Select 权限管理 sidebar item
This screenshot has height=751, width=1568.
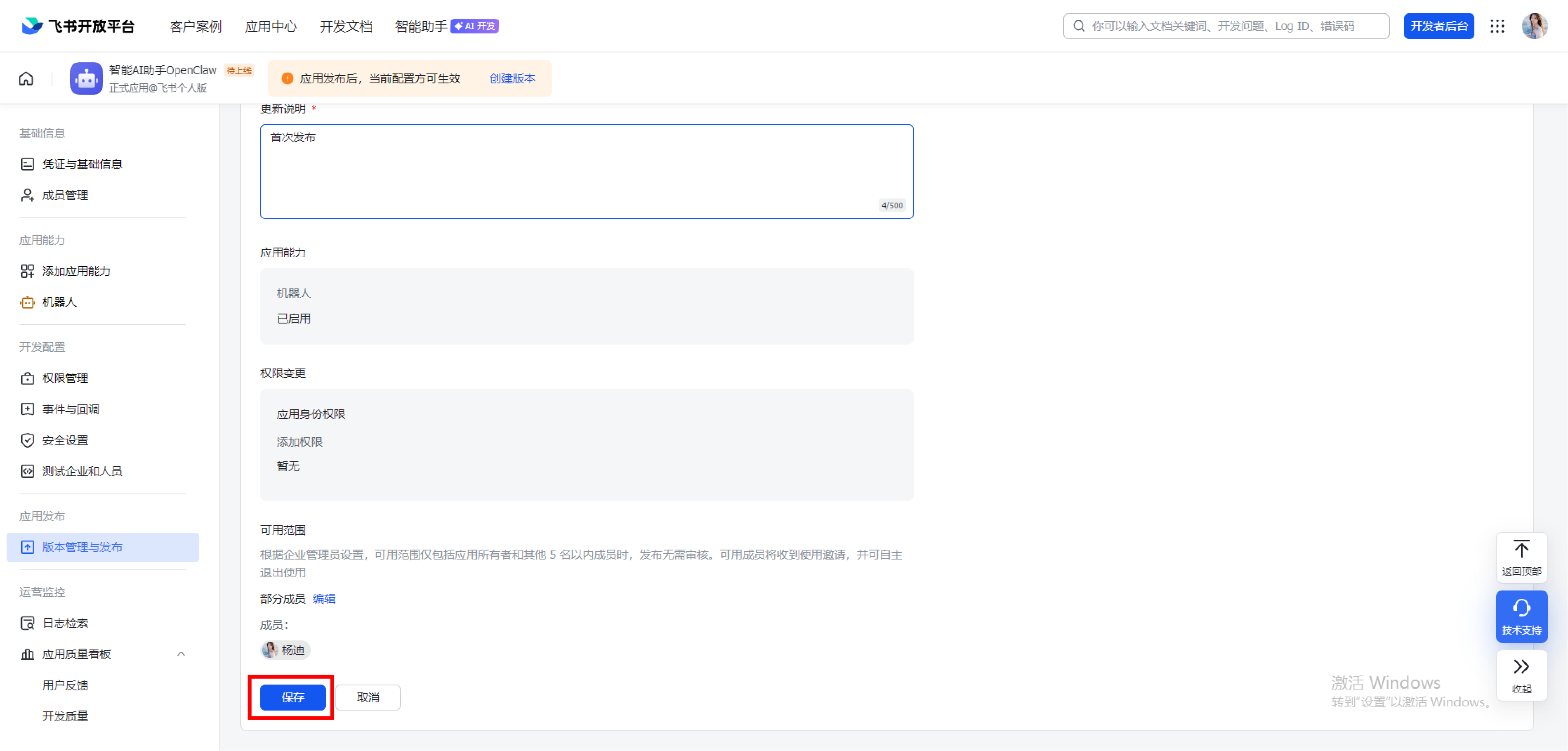65,378
